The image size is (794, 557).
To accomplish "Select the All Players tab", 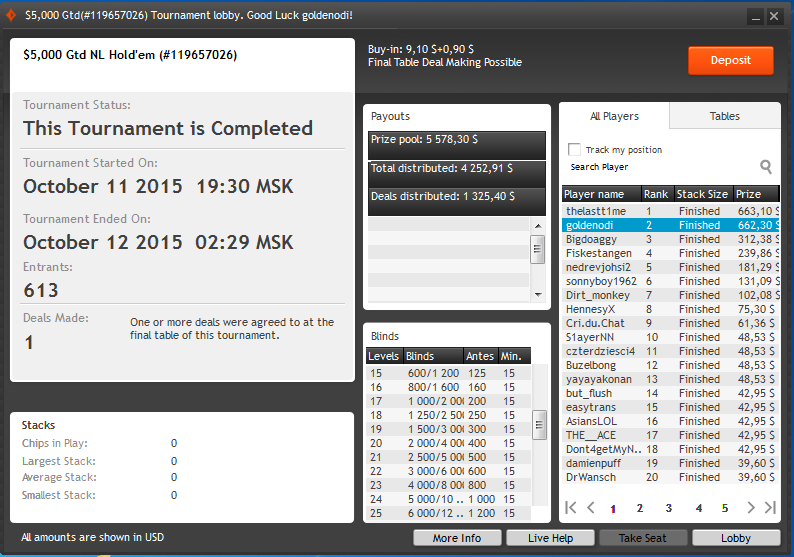I will [614, 116].
